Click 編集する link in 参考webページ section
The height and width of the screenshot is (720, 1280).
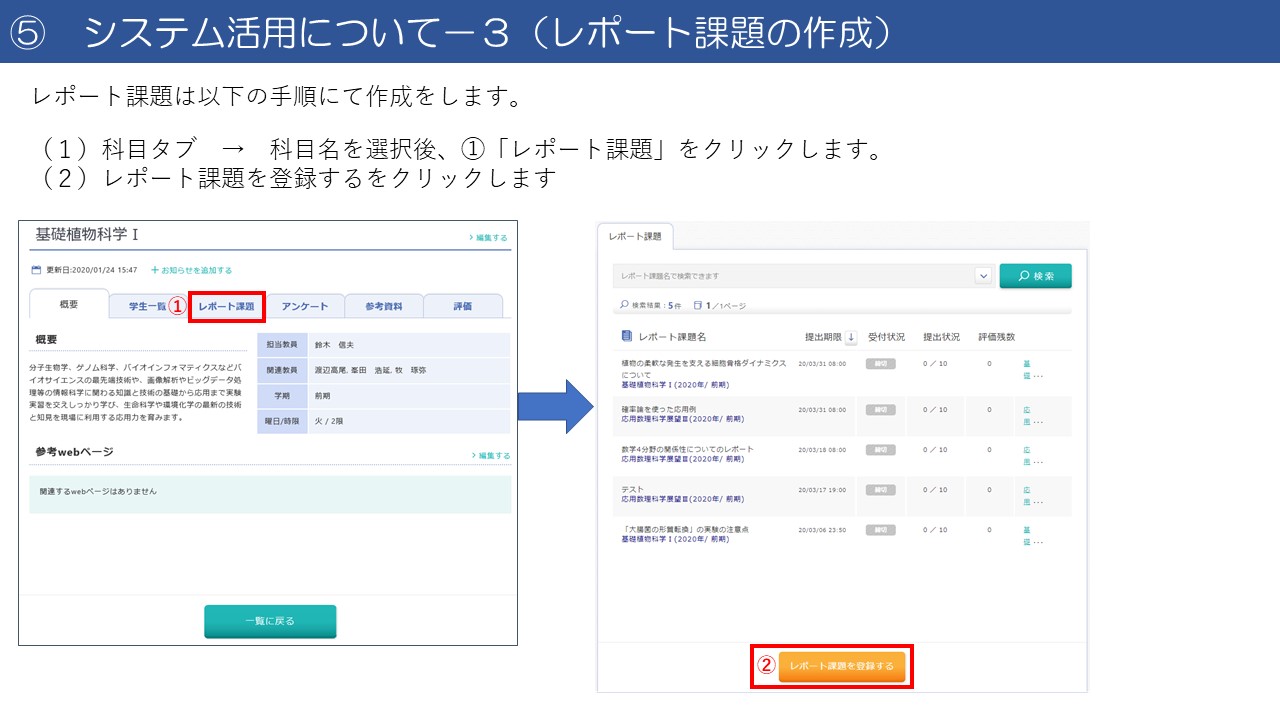coord(491,456)
